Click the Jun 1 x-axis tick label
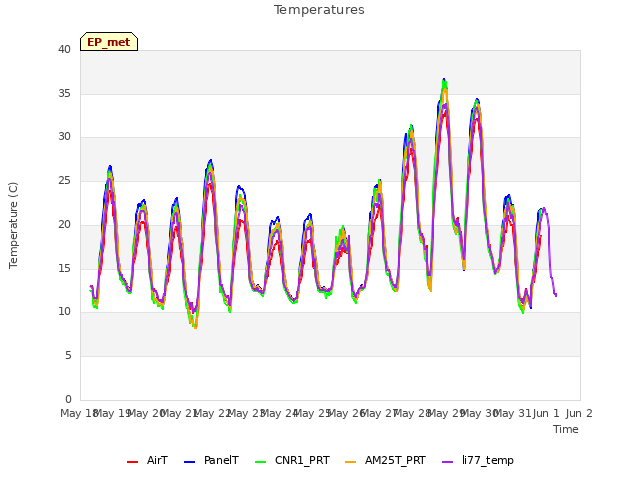 click(x=546, y=413)
